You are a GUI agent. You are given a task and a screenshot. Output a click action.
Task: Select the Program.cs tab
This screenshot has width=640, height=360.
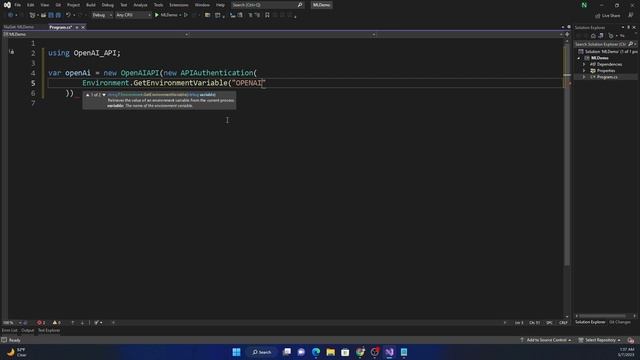(x=61, y=27)
